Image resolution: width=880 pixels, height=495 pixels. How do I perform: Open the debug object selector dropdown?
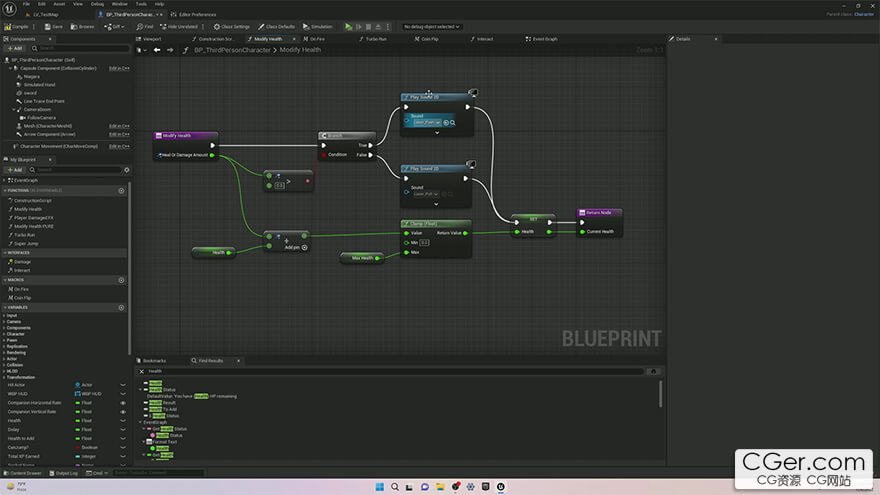click(x=432, y=26)
